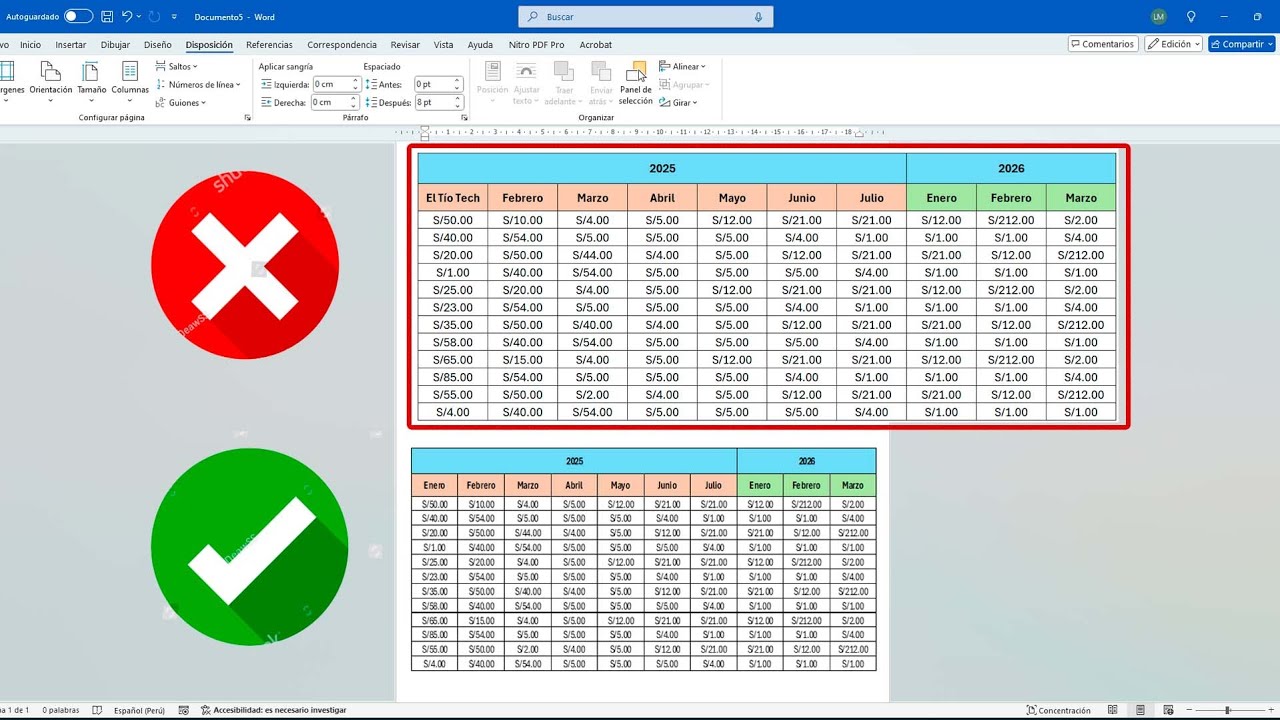Click the accessibility status message
1280x720 pixels.
272,710
